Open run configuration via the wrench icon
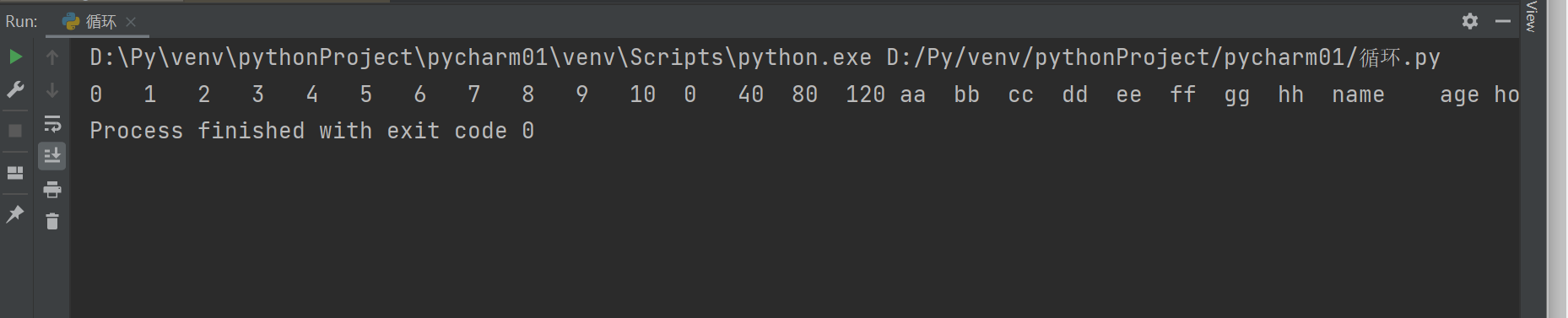1568x318 pixels. [x=15, y=89]
